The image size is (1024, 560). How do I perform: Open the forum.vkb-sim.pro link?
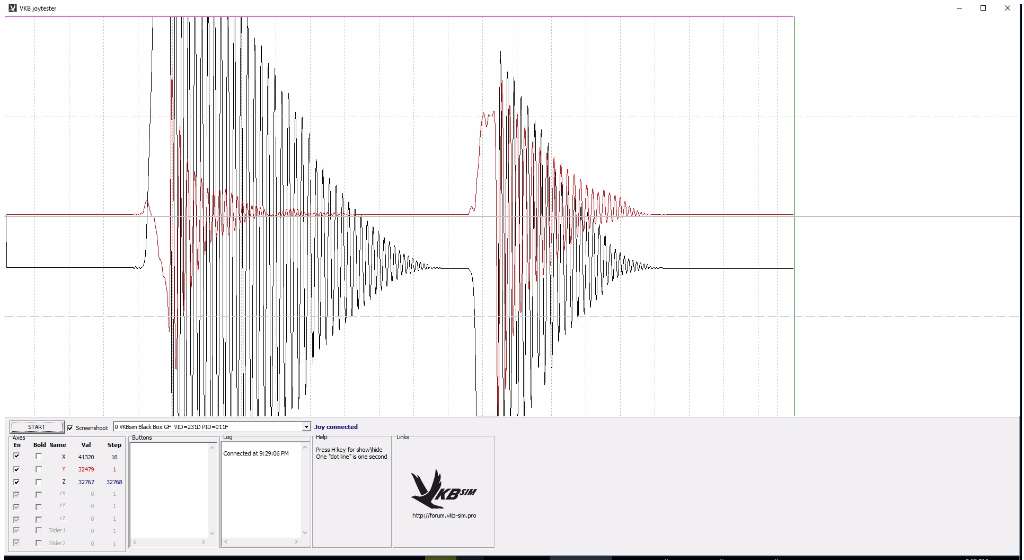(x=443, y=516)
